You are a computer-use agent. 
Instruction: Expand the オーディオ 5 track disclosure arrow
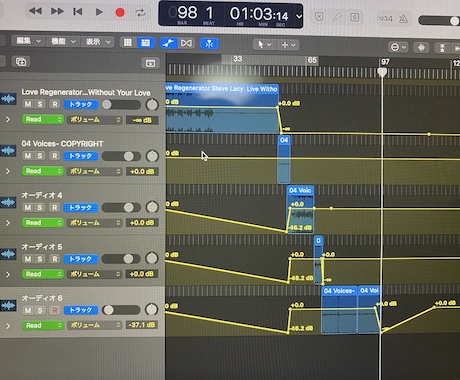click(8, 274)
